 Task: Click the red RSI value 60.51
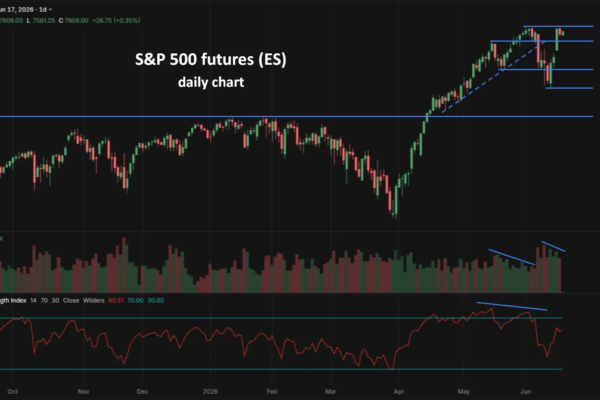pyautogui.click(x=116, y=300)
